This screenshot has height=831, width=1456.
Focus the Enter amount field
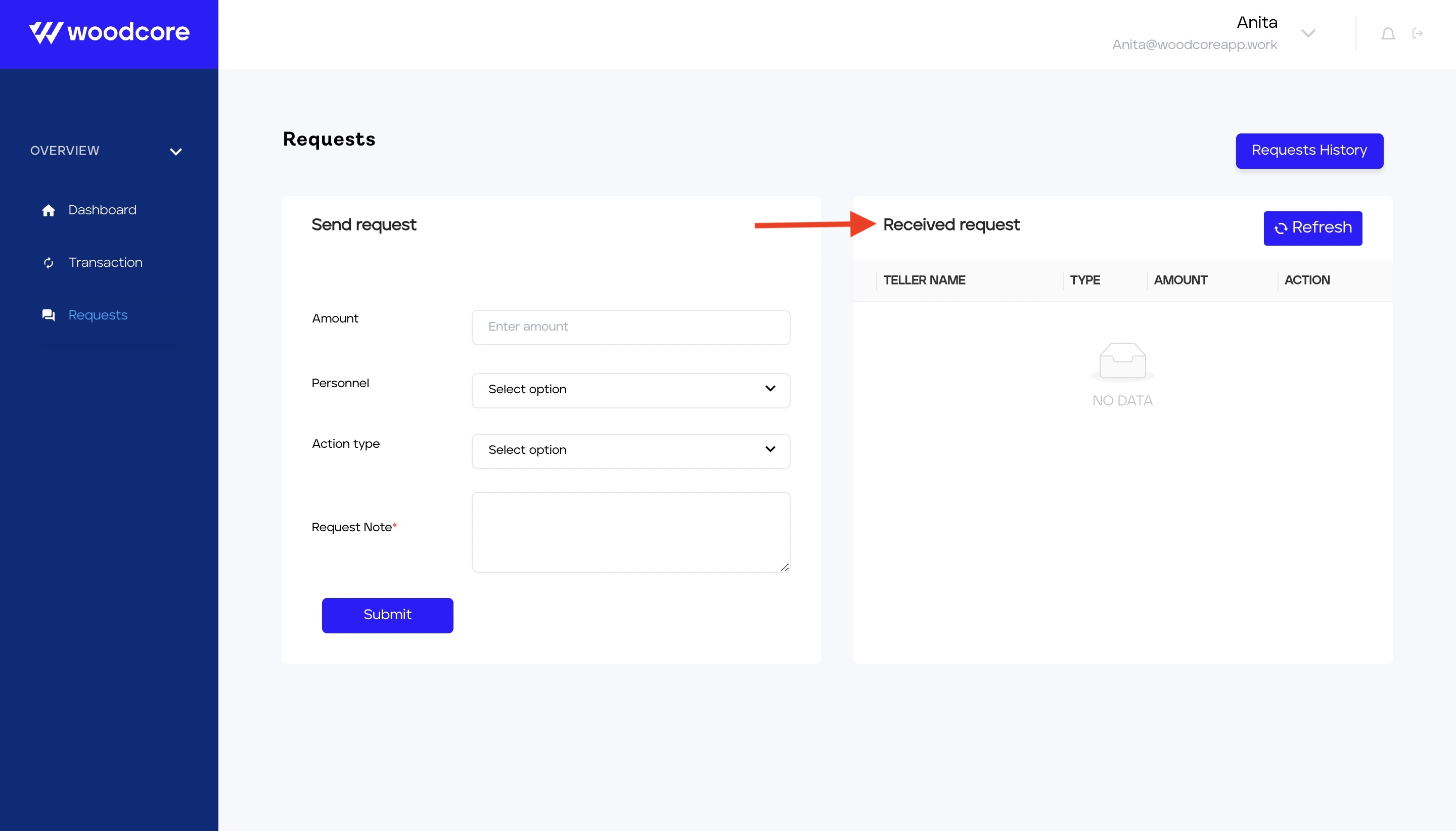(631, 327)
